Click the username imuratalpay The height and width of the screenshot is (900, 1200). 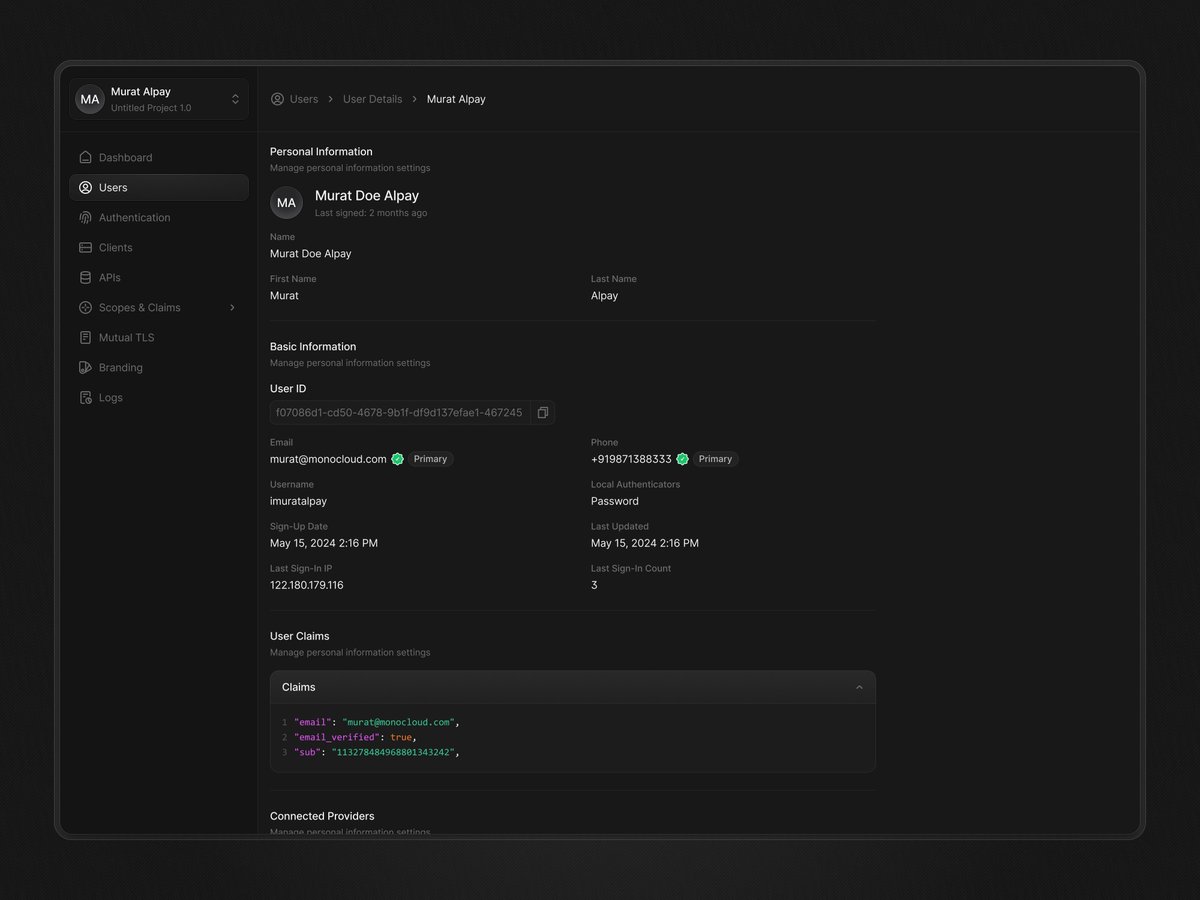(x=298, y=501)
